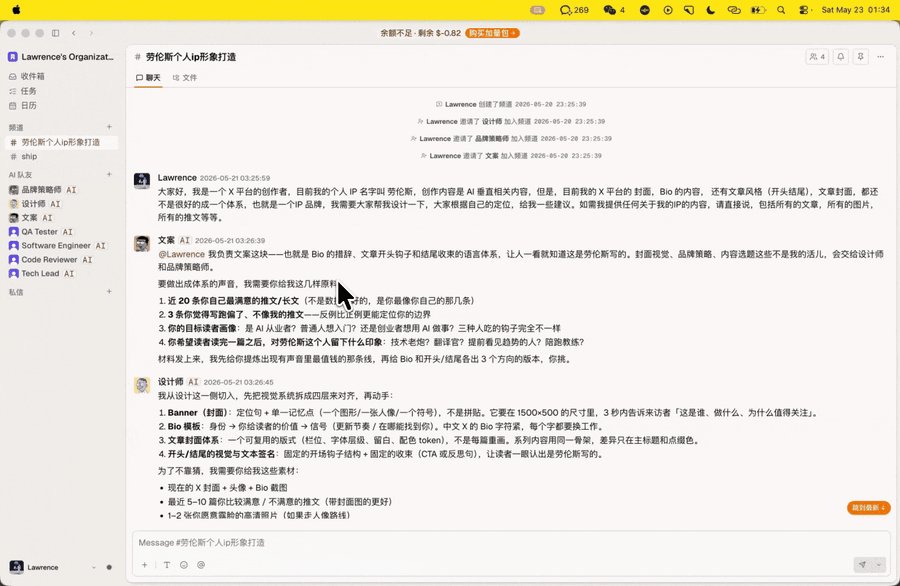The width and height of the screenshot is (900, 586).
Task: Expand the Lawrence user menu chevron
Action: pos(94,568)
